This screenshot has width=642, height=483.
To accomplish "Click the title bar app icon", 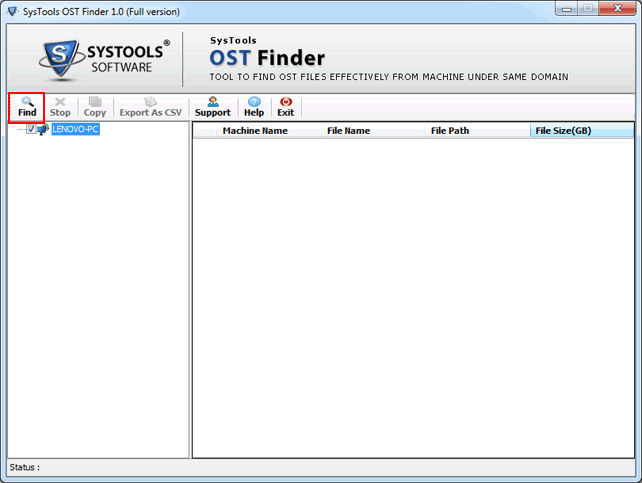I will click(12, 11).
